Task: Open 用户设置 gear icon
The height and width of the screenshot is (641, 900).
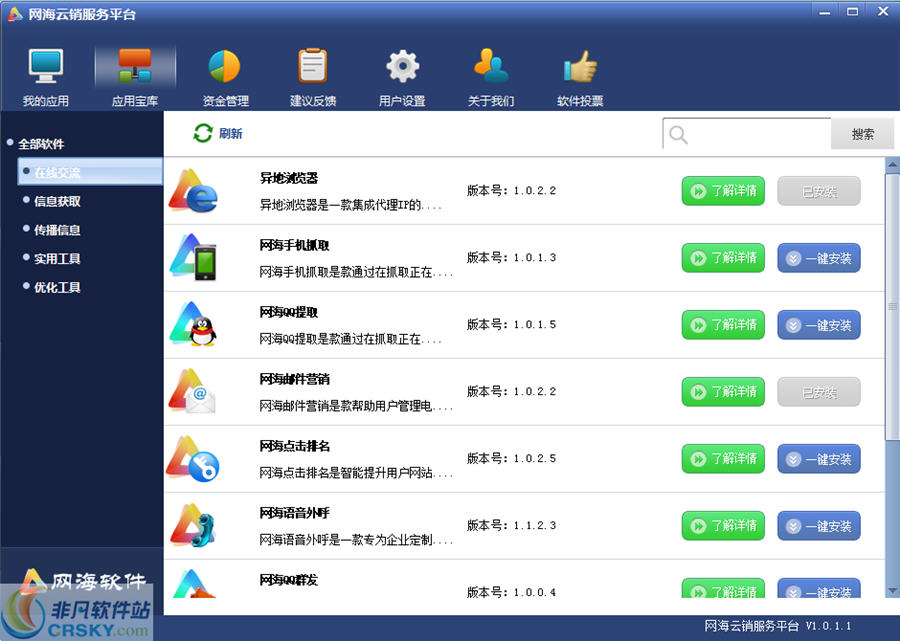Action: [x=402, y=66]
